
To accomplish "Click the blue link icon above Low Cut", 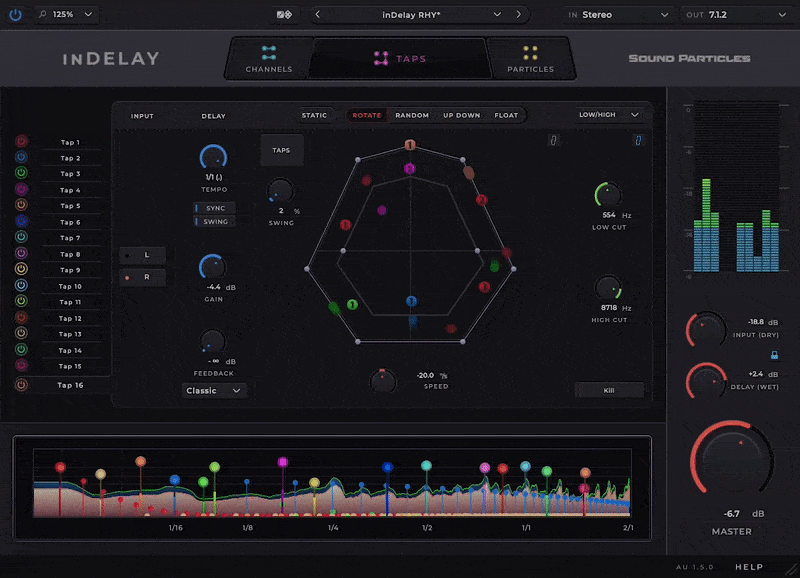I will 638,140.
